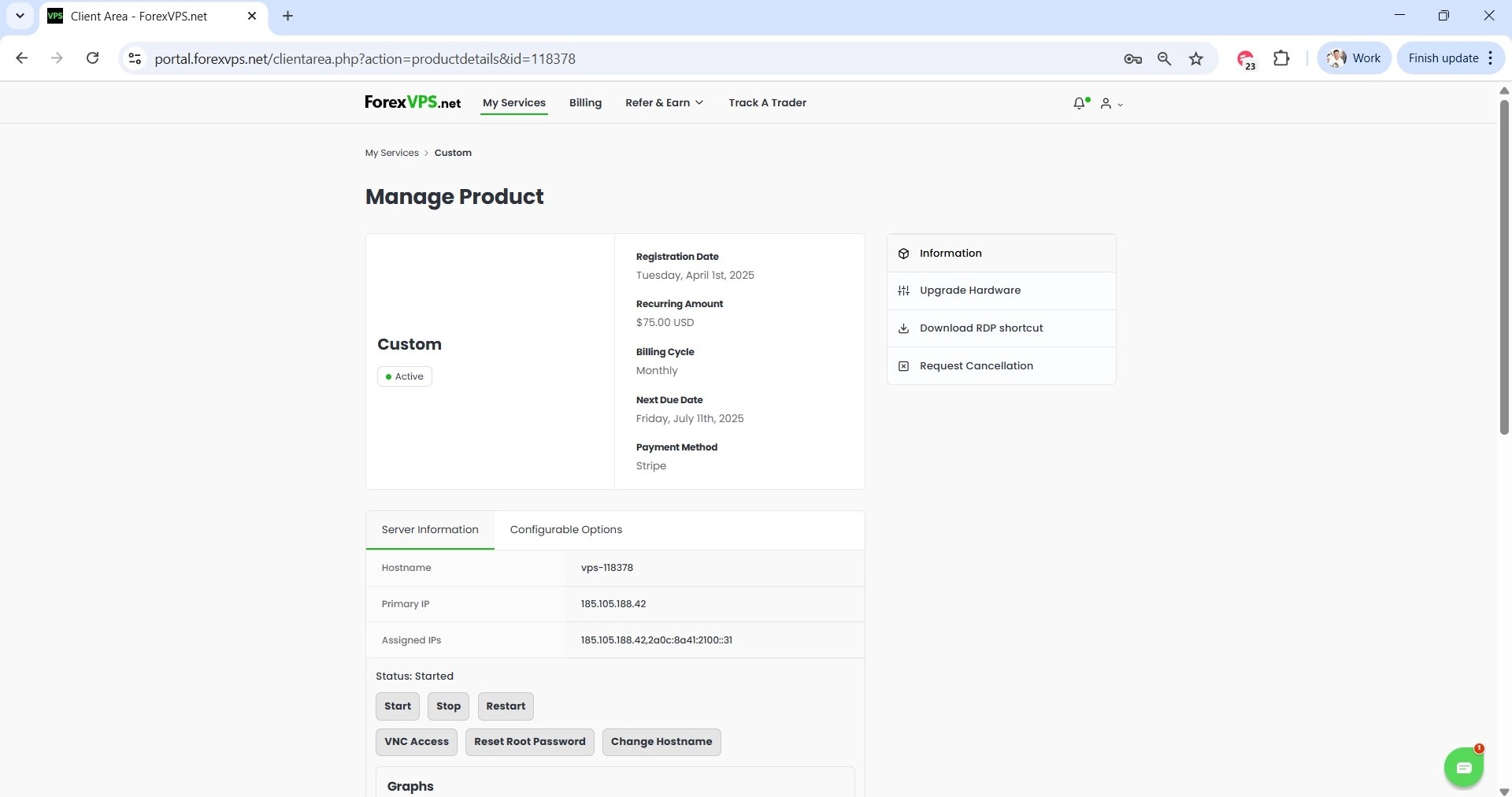Viewport: 1512px width, 797px height.
Task: Open VNC Access
Action: (417, 742)
